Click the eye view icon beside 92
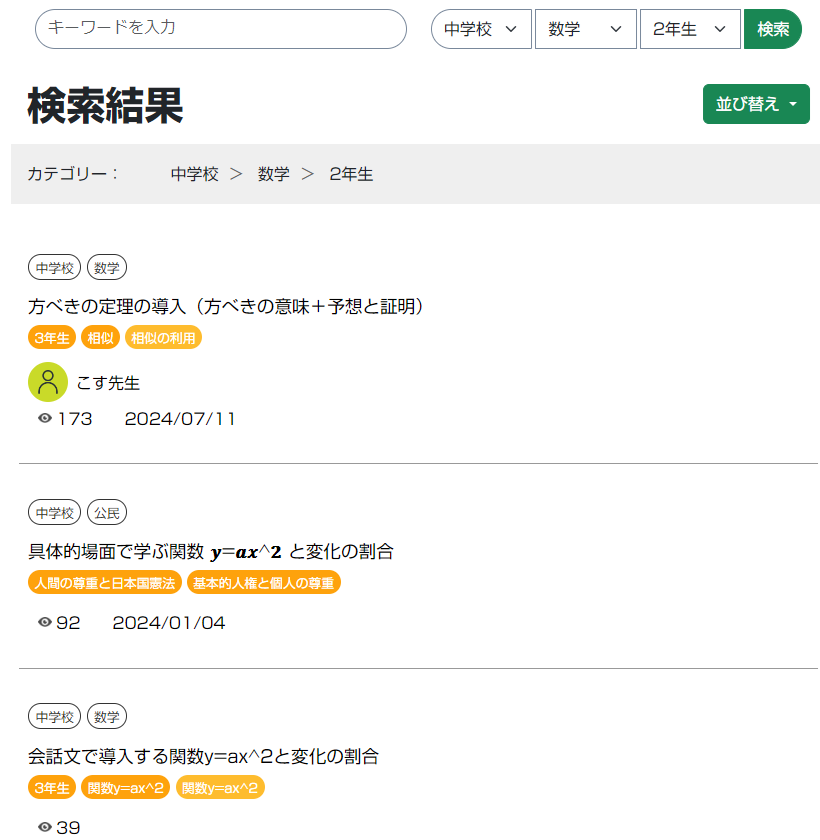The image size is (820, 840). [45, 623]
